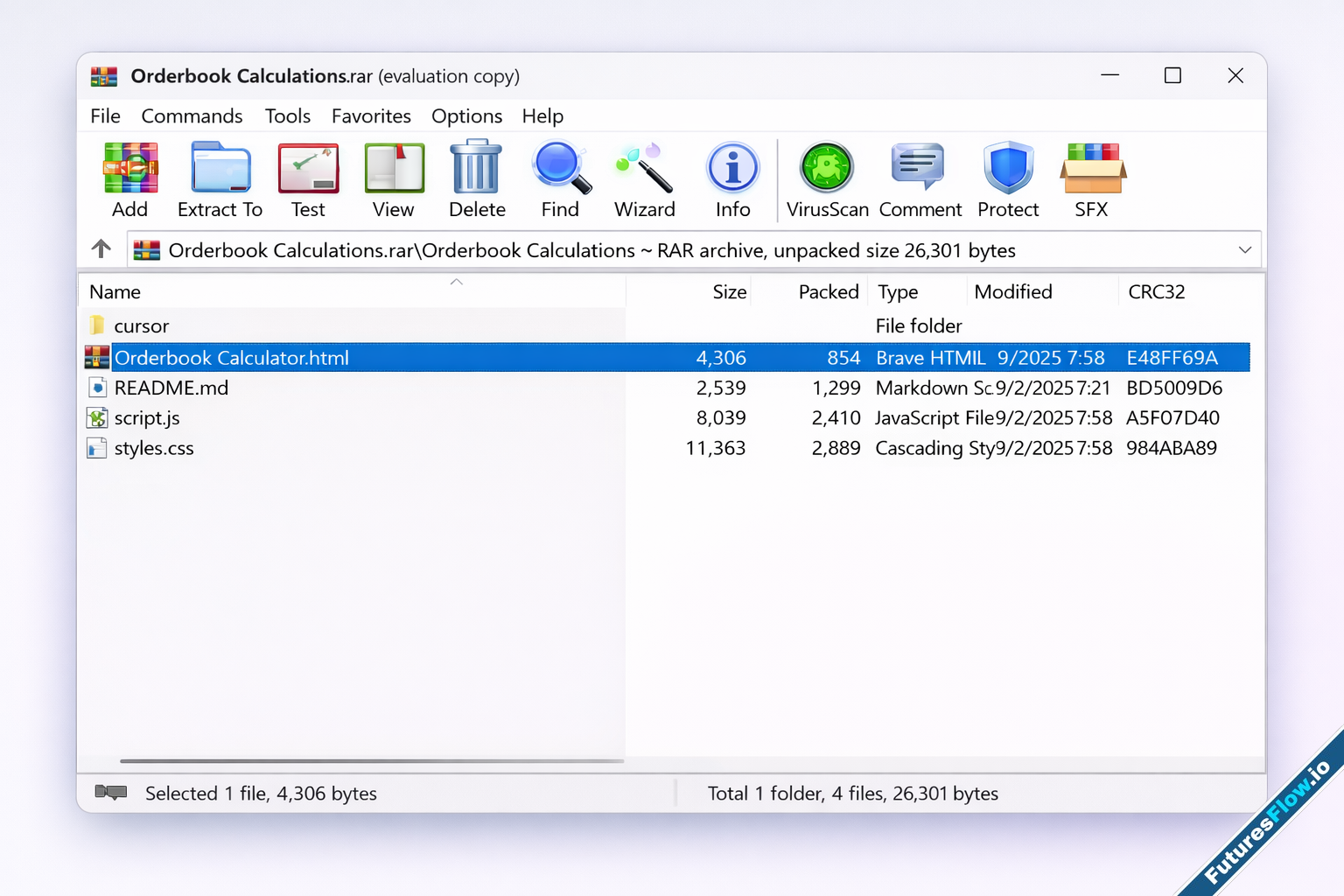Select the script.js file
The width and height of the screenshot is (1344, 896).
pyautogui.click(x=147, y=418)
